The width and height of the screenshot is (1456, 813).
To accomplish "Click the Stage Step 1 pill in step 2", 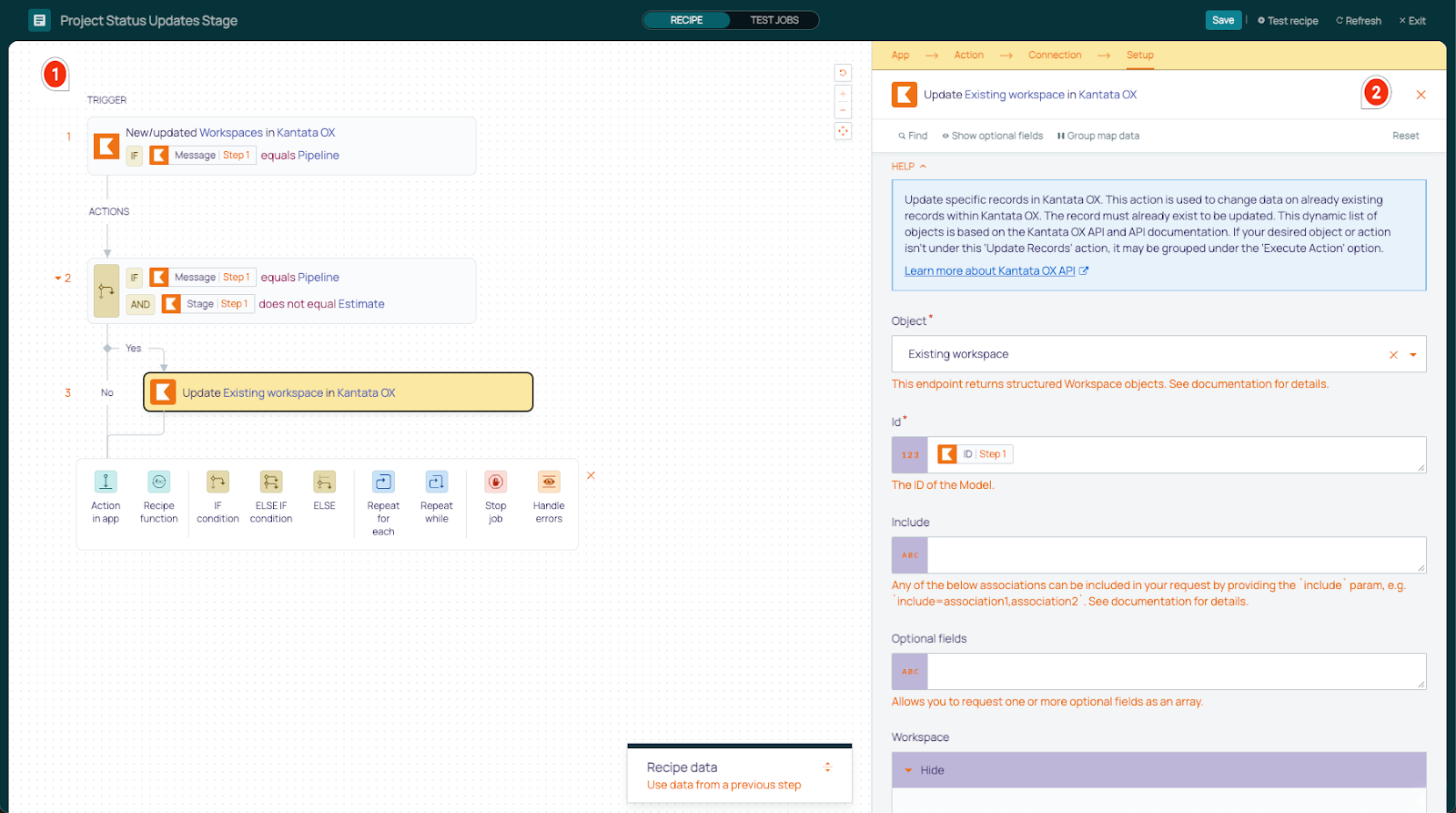I will [x=207, y=304].
